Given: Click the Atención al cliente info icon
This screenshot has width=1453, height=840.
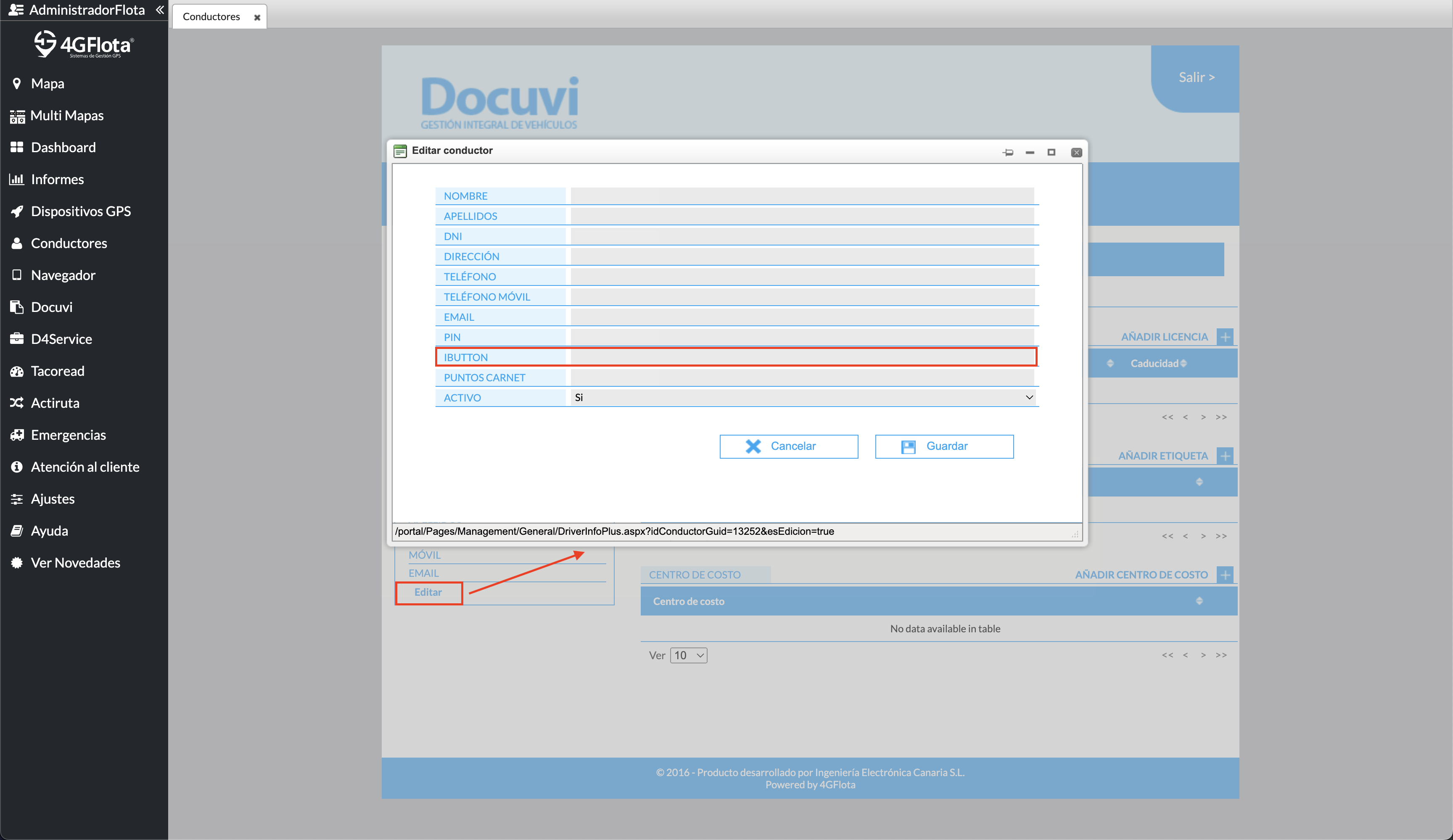Looking at the screenshot, I should pos(17,467).
